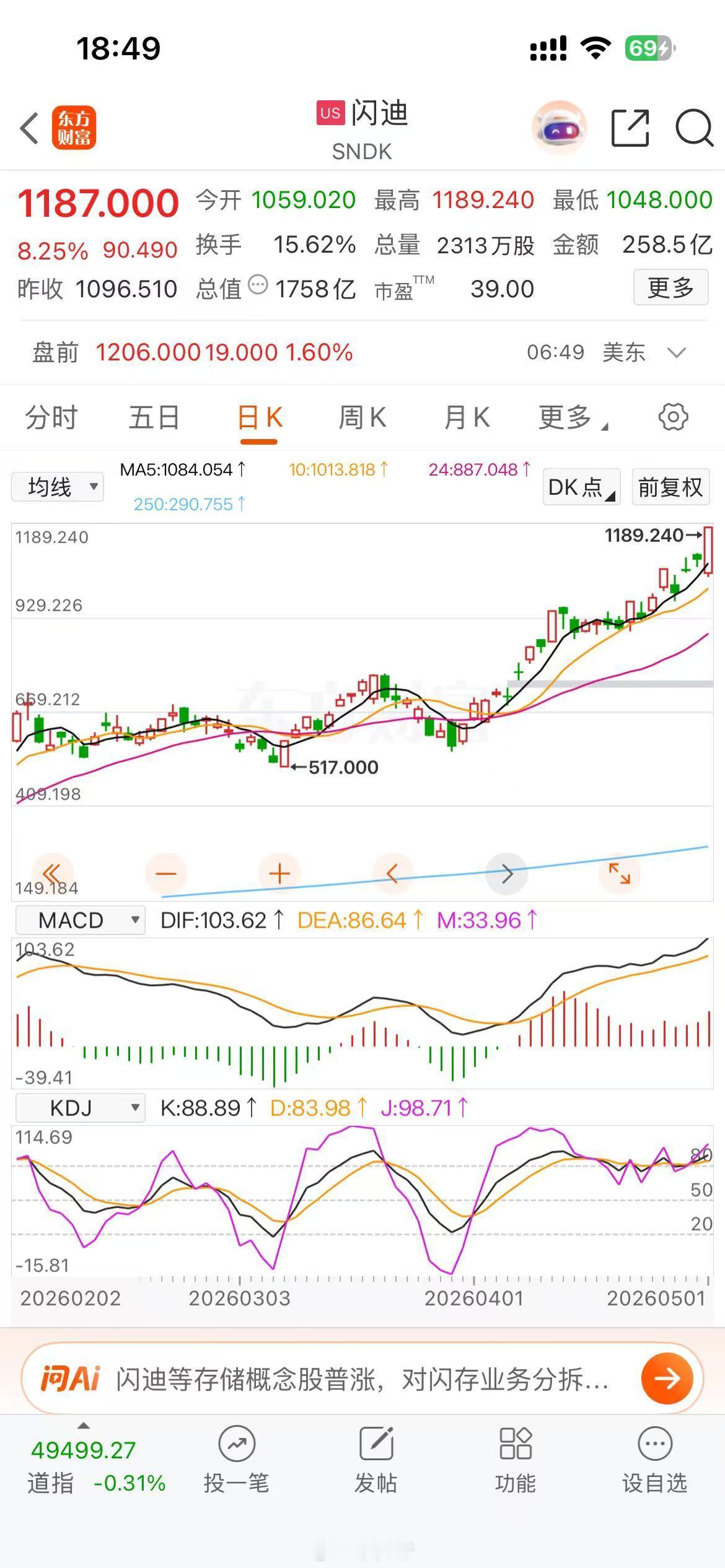This screenshot has width=725, height=1568.
Task: Expand the 美东 time zone chevron
Action: click(676, 352)
